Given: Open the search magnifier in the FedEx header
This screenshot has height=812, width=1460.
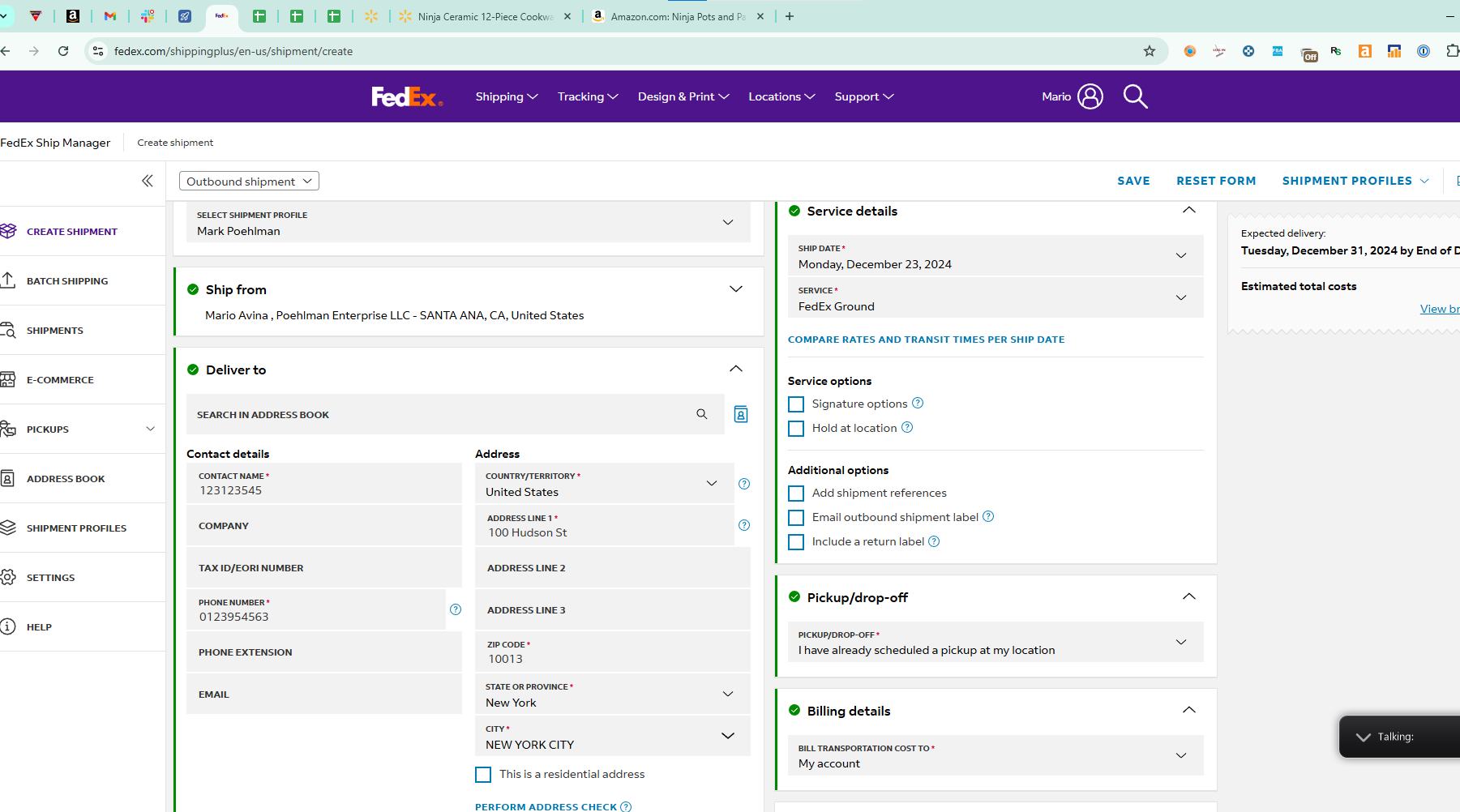Looking at the screenshot, I should (x=1135, y=96).
